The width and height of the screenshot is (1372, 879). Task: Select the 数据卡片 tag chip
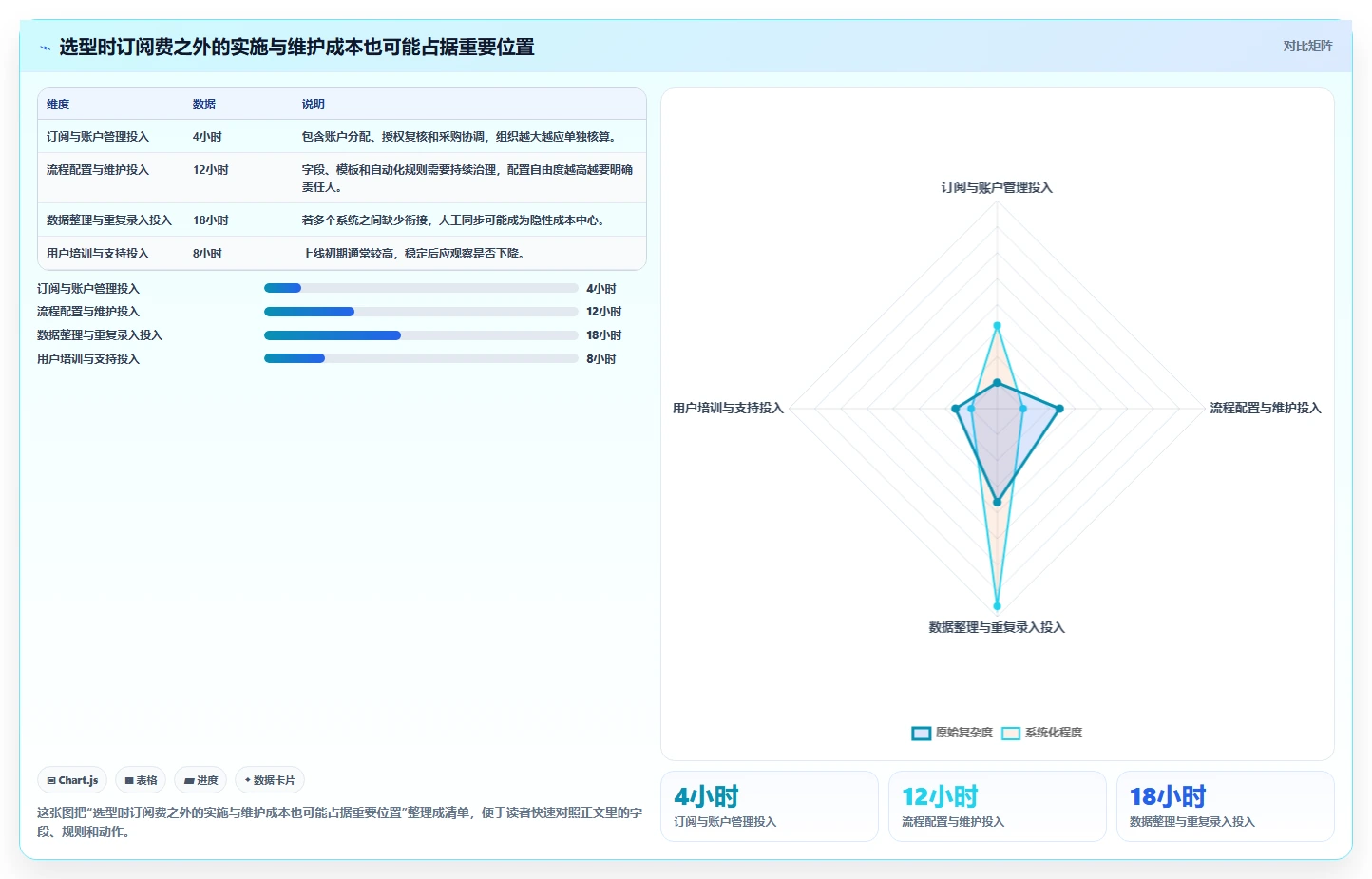pos(270,780)
